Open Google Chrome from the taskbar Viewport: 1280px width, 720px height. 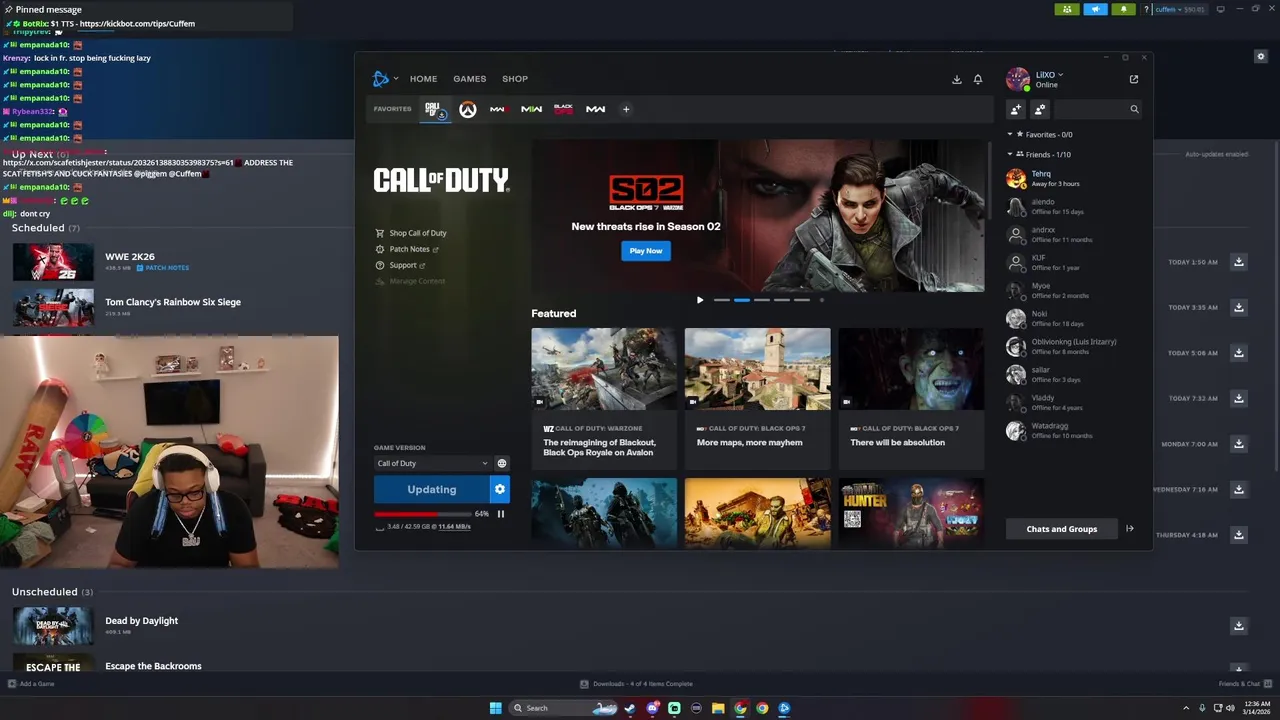pyautogui.click(x=762, y=708)
